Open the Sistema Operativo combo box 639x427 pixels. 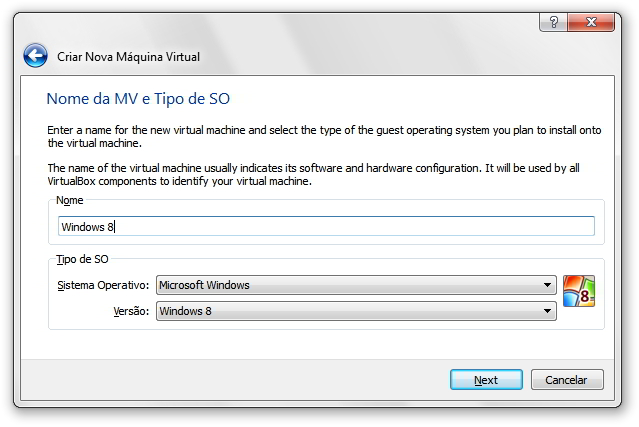pos(356,285)
